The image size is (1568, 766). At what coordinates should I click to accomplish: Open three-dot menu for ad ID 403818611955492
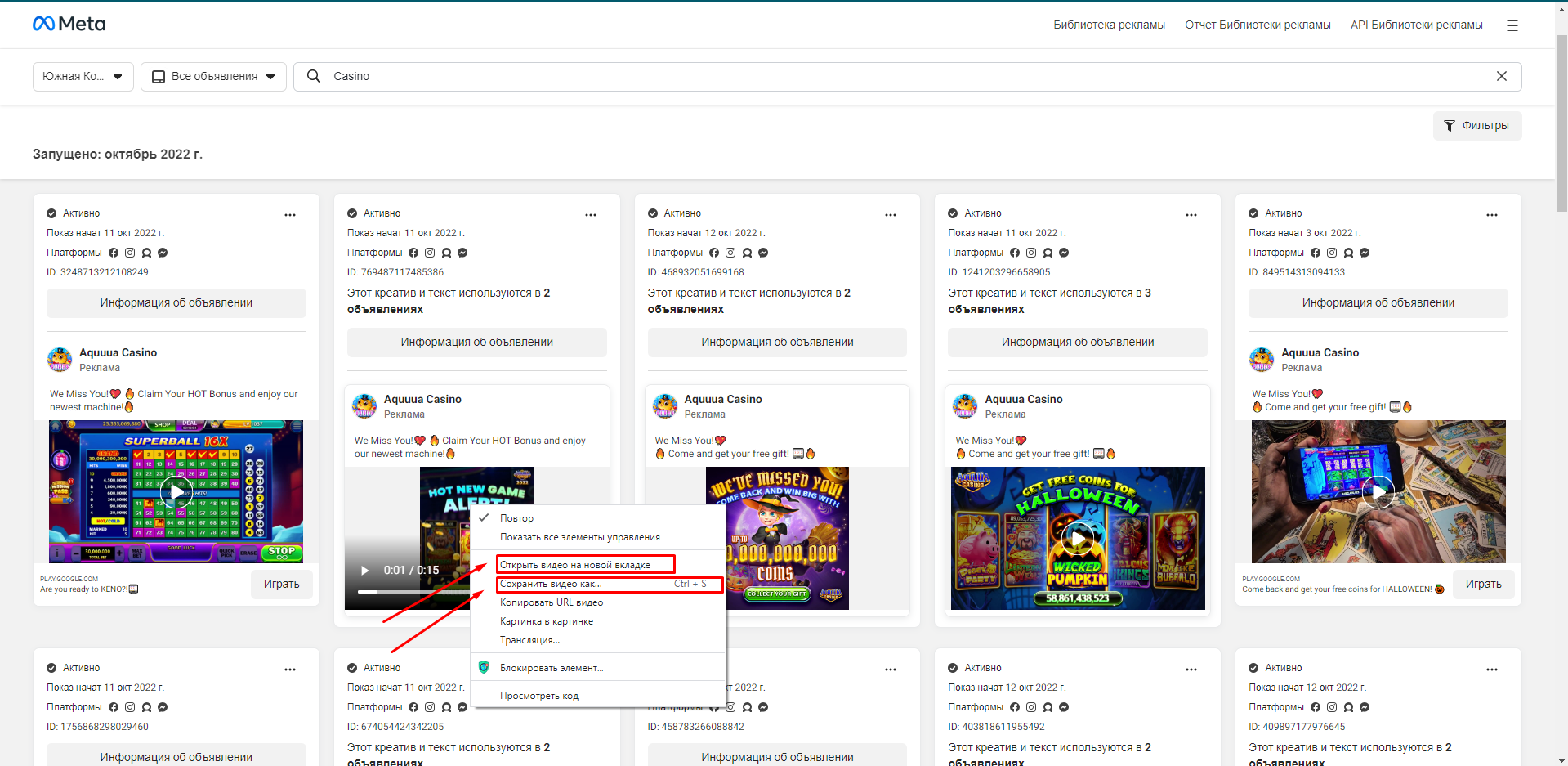point(1191,669)
